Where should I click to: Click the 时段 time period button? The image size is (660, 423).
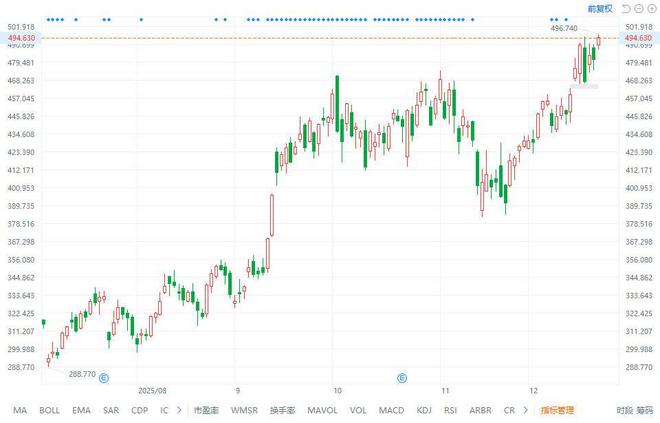coord(624,410)
